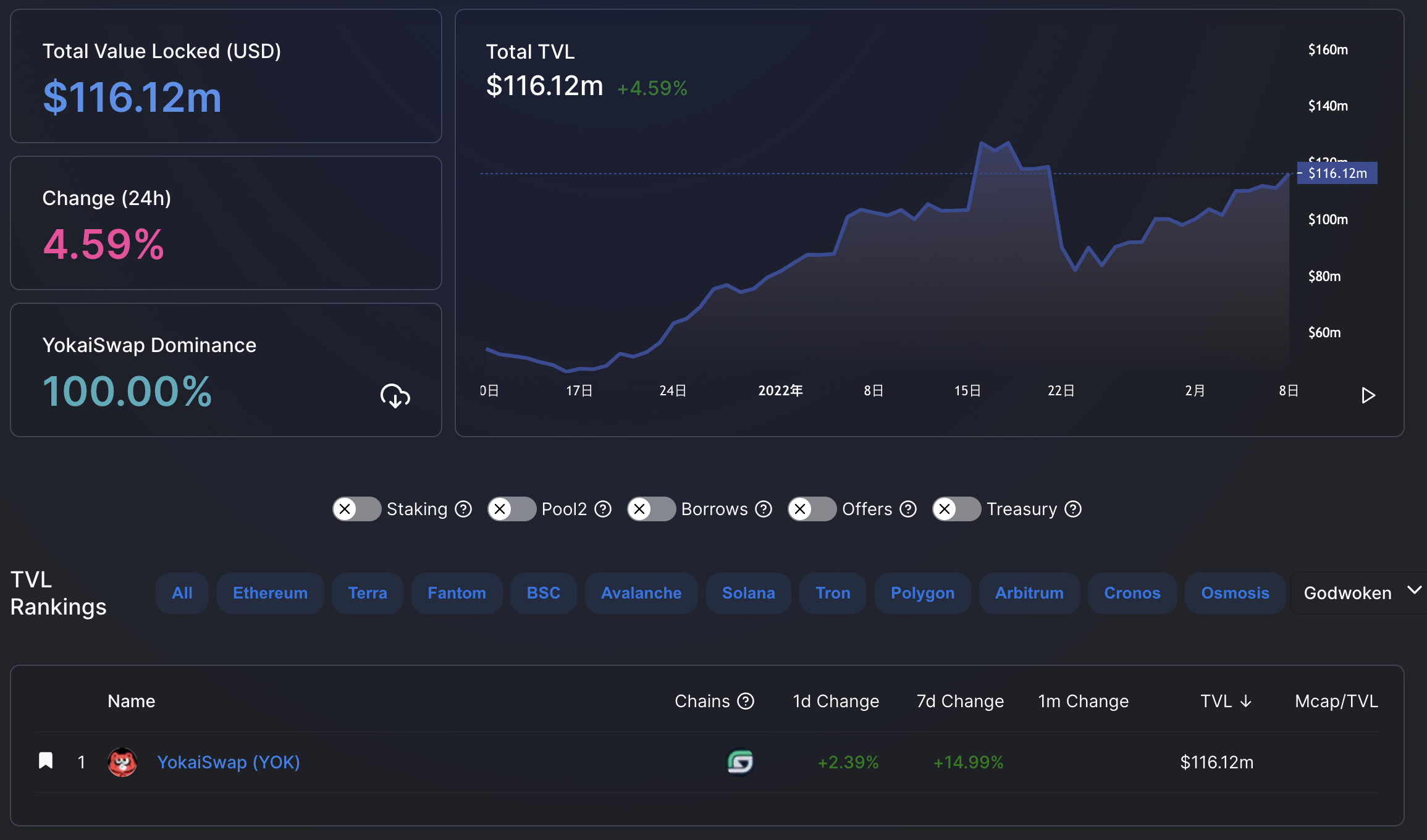
Task: Click the $160m y-axis label
Action: tap(1328, 49)
